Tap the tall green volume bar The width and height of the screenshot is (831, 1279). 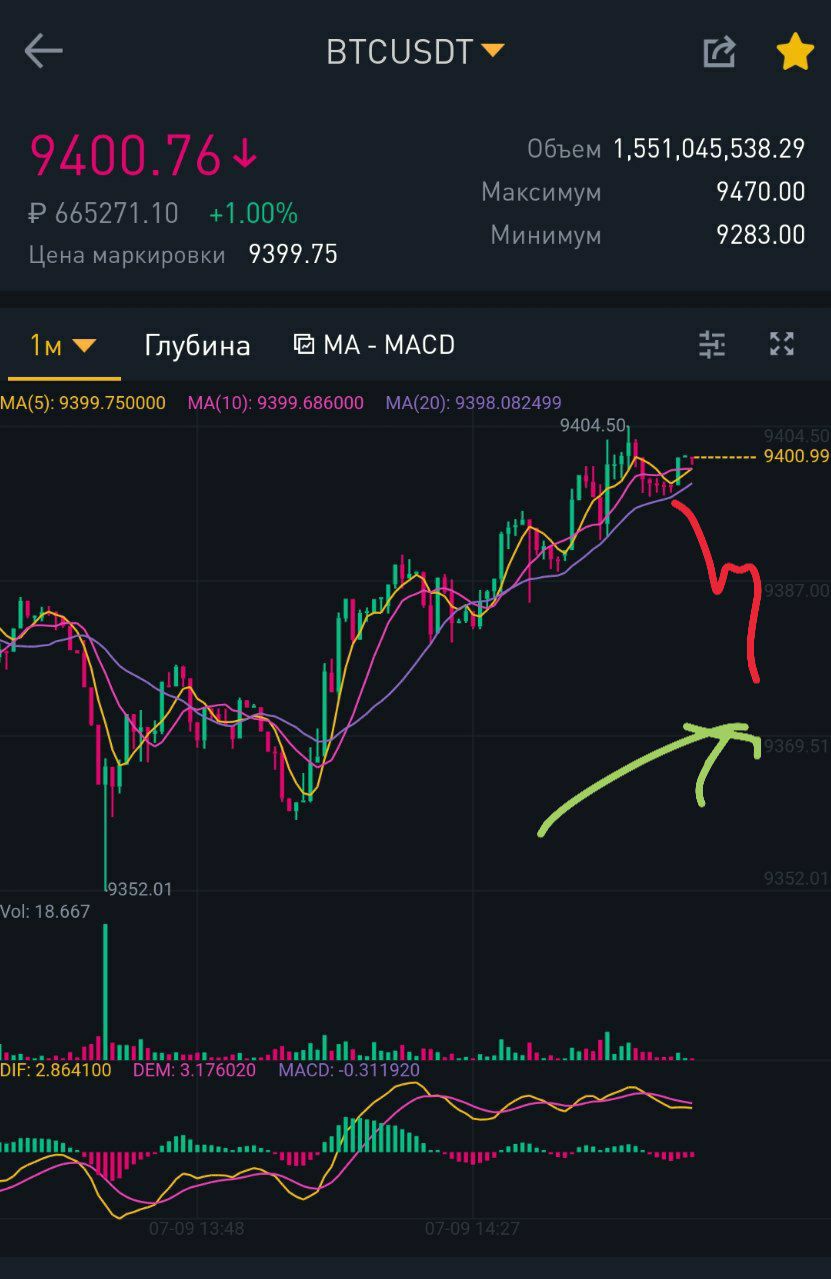tap(105, 991)
